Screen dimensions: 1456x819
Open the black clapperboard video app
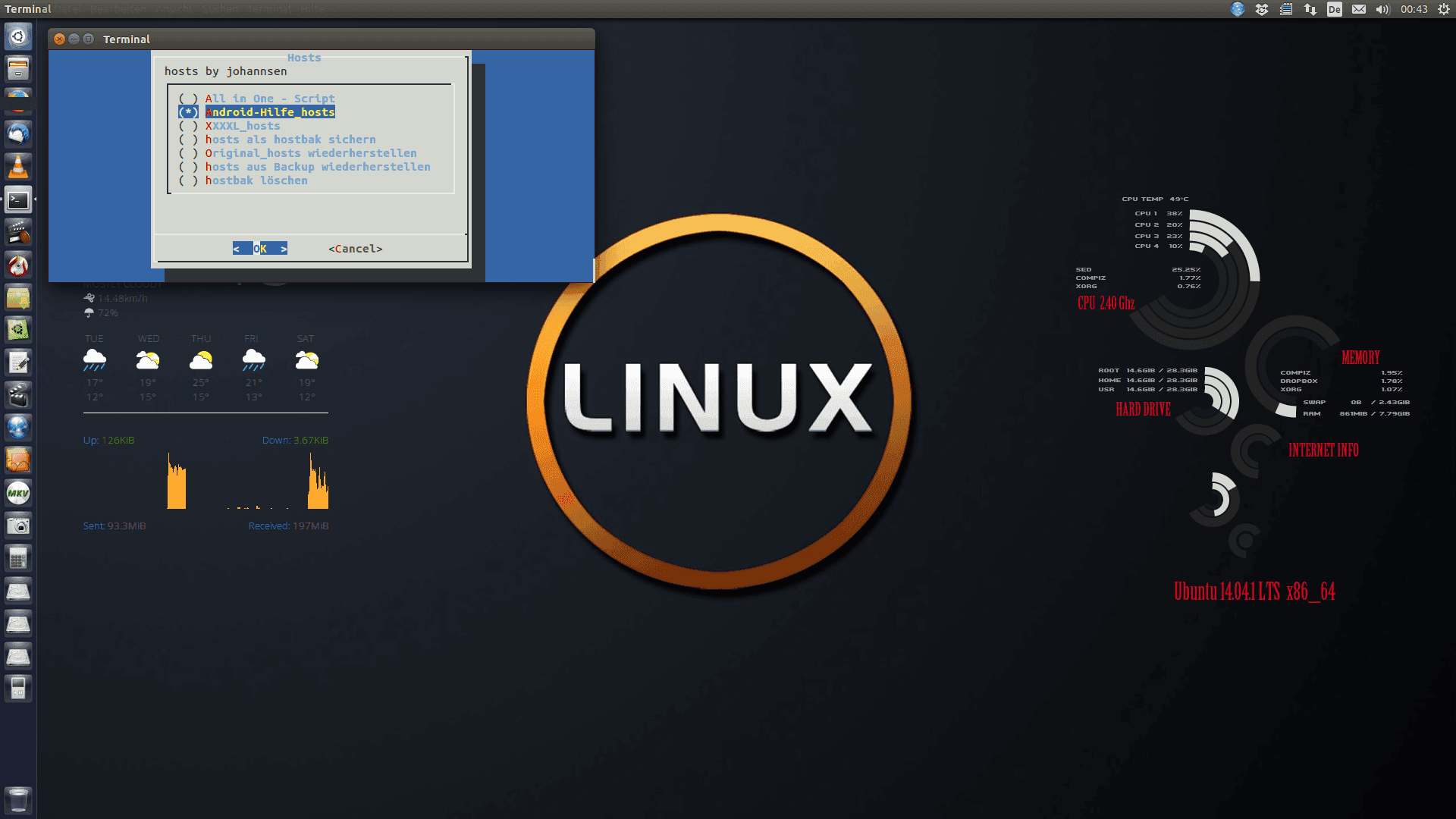(x=18, y=395)
